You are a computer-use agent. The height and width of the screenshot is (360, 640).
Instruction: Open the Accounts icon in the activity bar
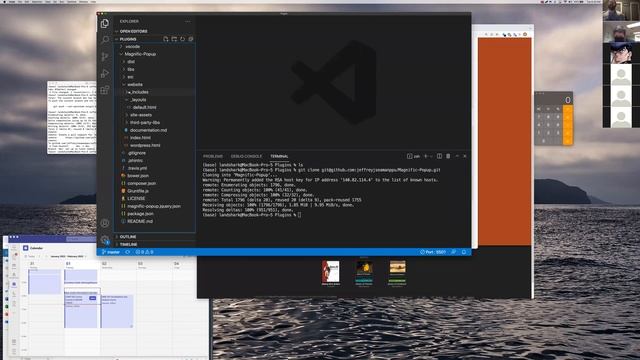tap(105, 223)
